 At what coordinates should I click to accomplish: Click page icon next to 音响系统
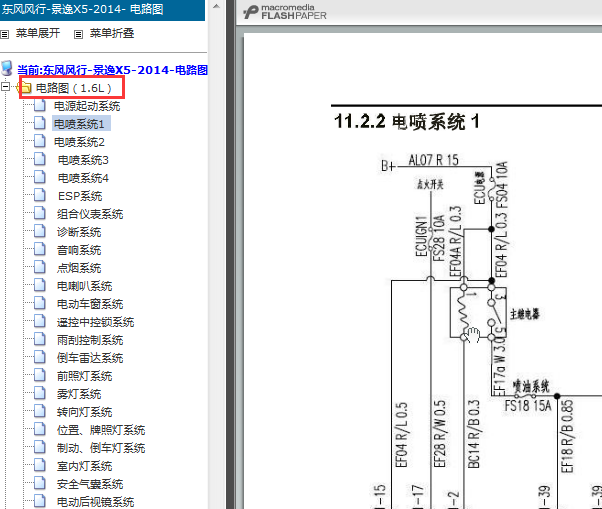point(40,250)
